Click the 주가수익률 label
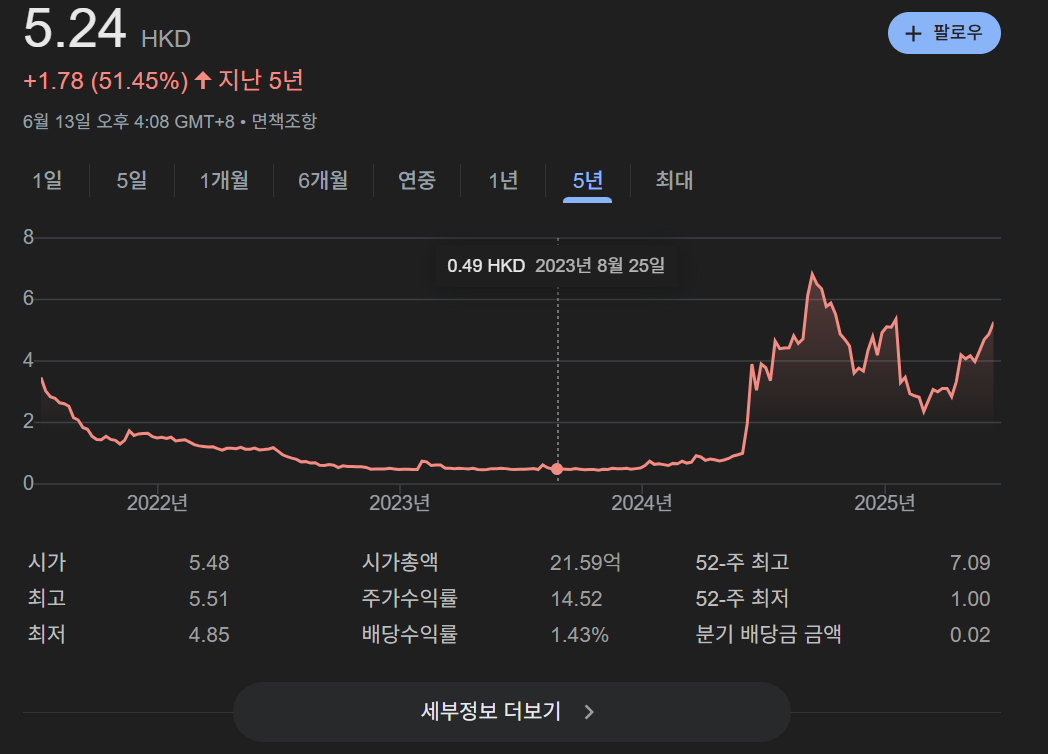1048x754 pixels. (409, 598)
